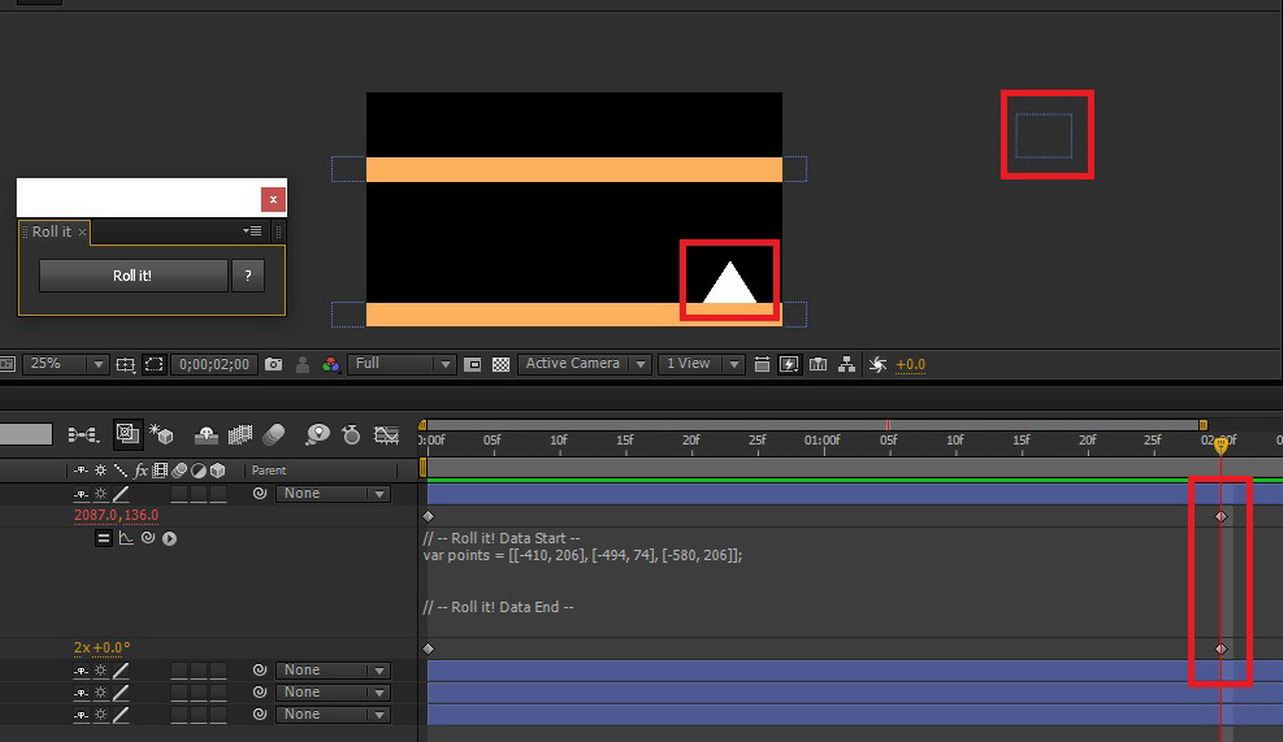Open the Roll it panel flyout menu
Viewport: 1283px width, 742px height.
(252, 231)
